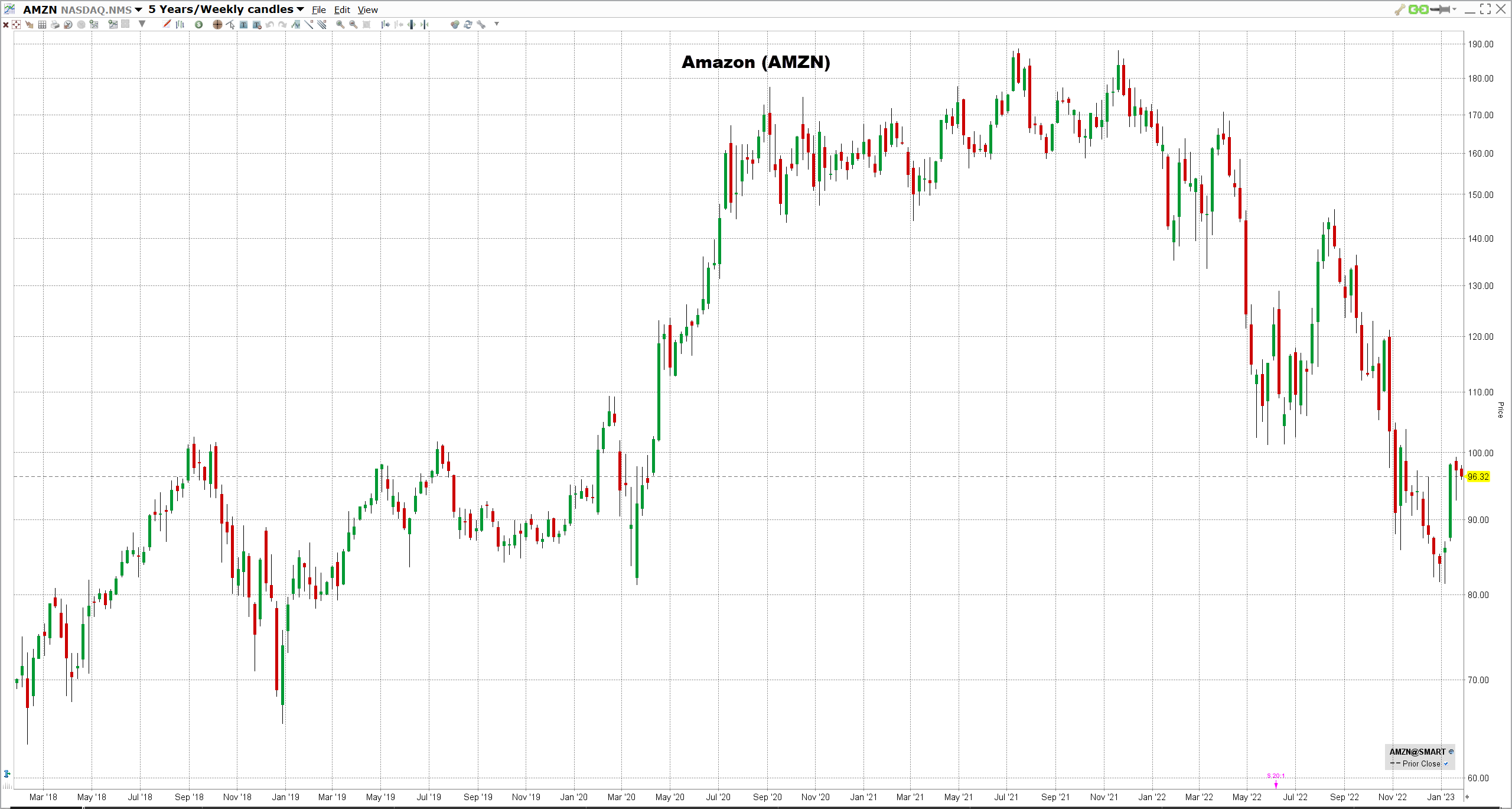Click the undo arrow icon

pyautogui.click(x=270, y=24)
